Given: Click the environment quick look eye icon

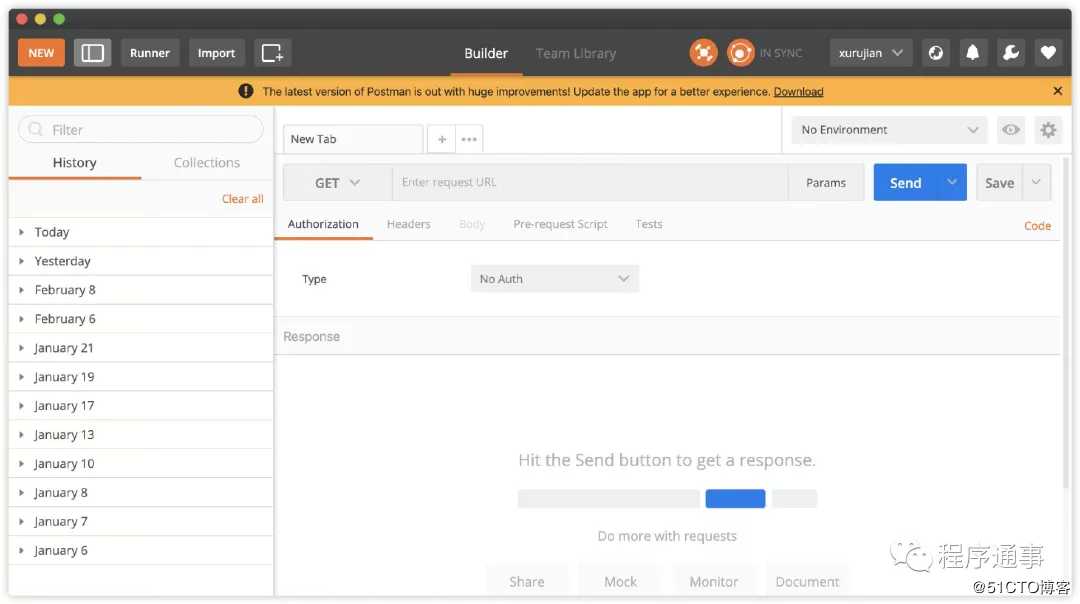Looking at the screenshot, I should (x=1011, y=130).
